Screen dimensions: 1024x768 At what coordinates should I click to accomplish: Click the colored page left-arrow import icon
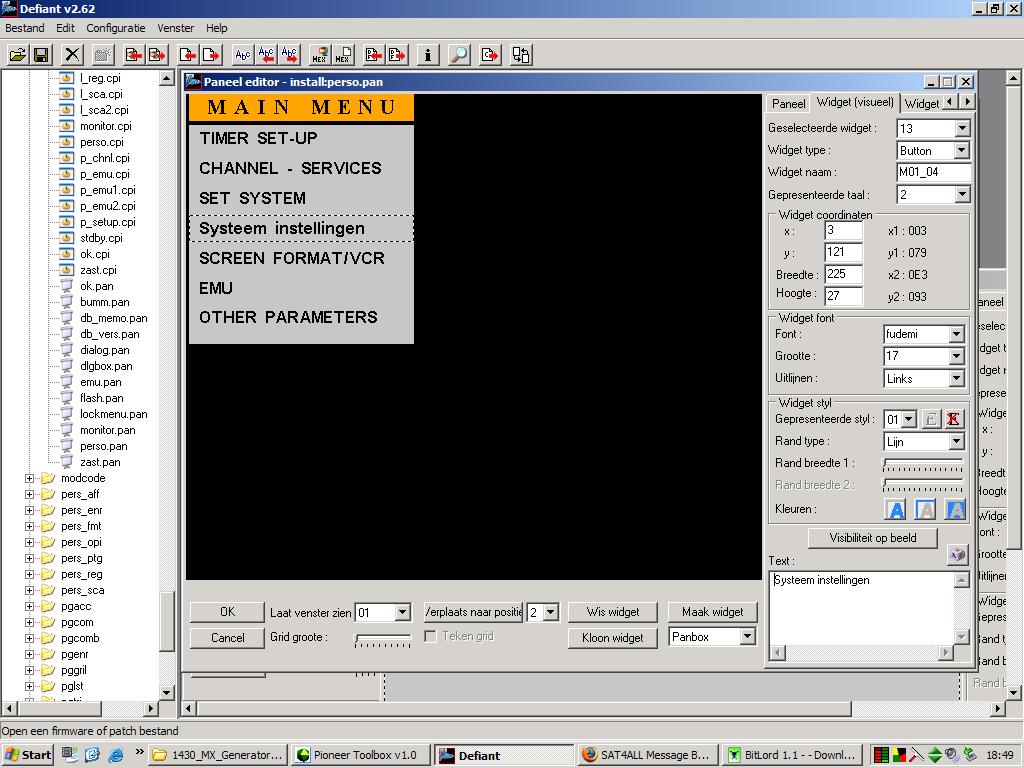(x=133, y=55)
